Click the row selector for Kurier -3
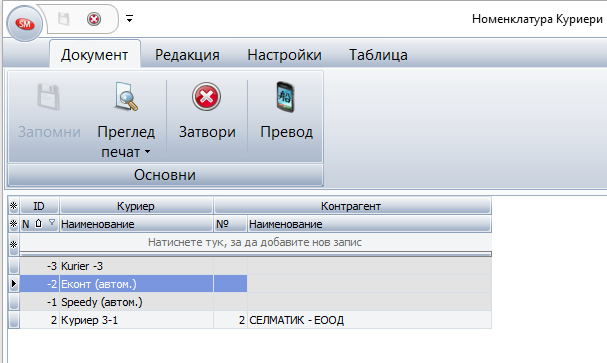Viewport: 607px width, 363px height. coord(14,266)
